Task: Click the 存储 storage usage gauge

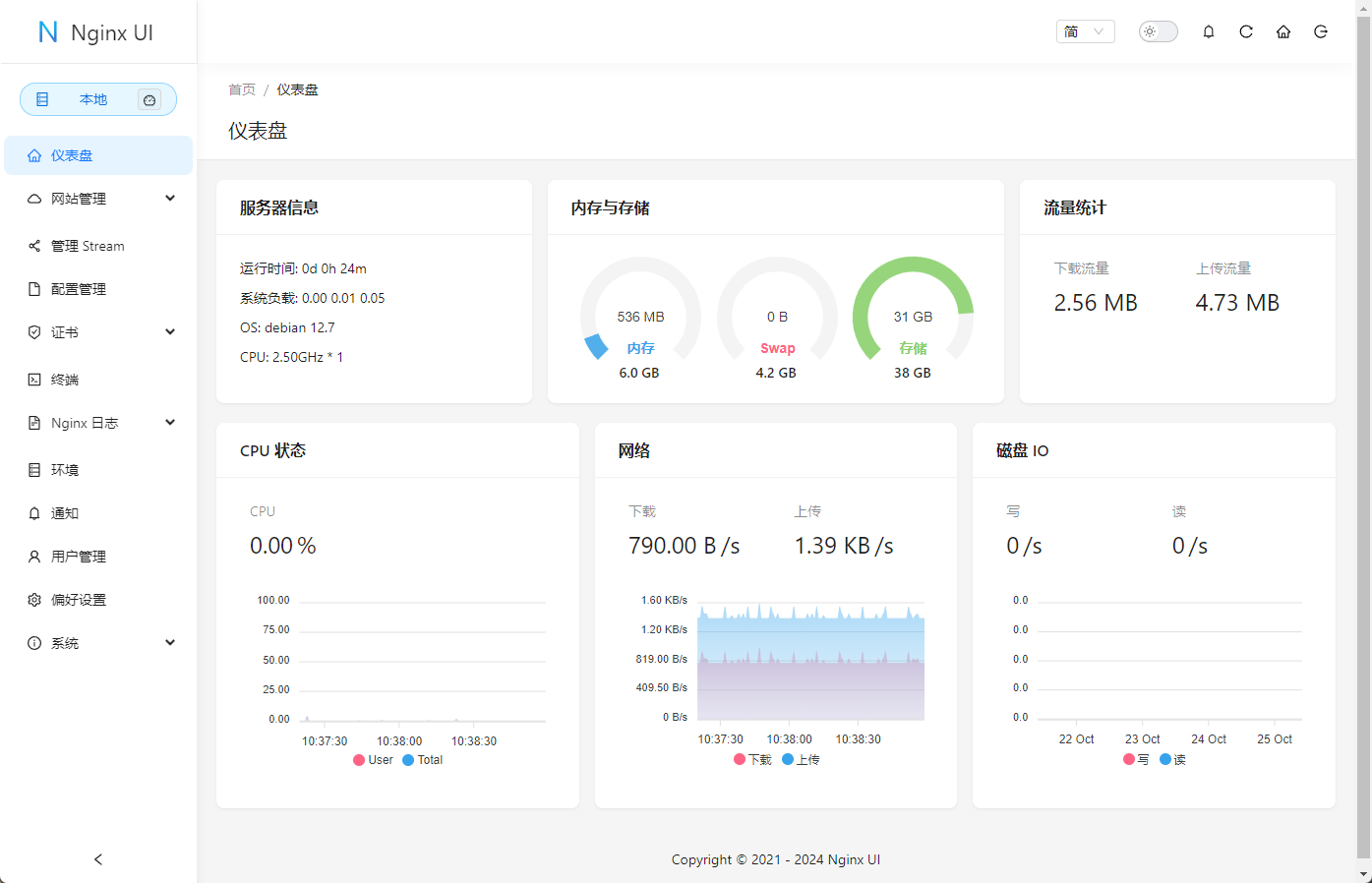Action: click(913, 318)
